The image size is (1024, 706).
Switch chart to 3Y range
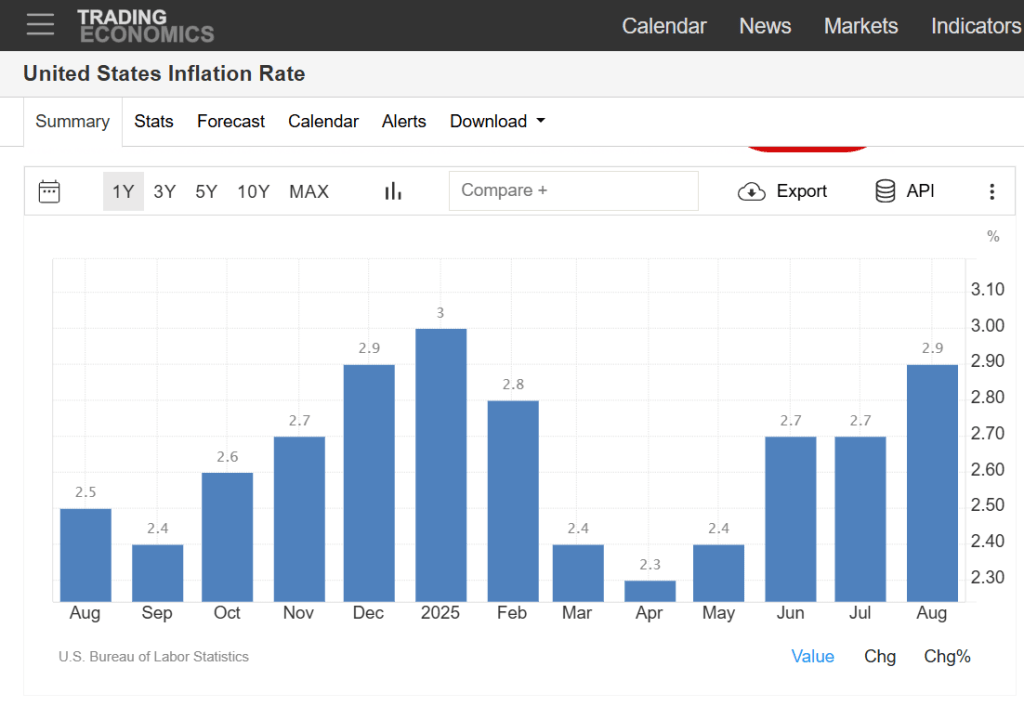point(165,191)
